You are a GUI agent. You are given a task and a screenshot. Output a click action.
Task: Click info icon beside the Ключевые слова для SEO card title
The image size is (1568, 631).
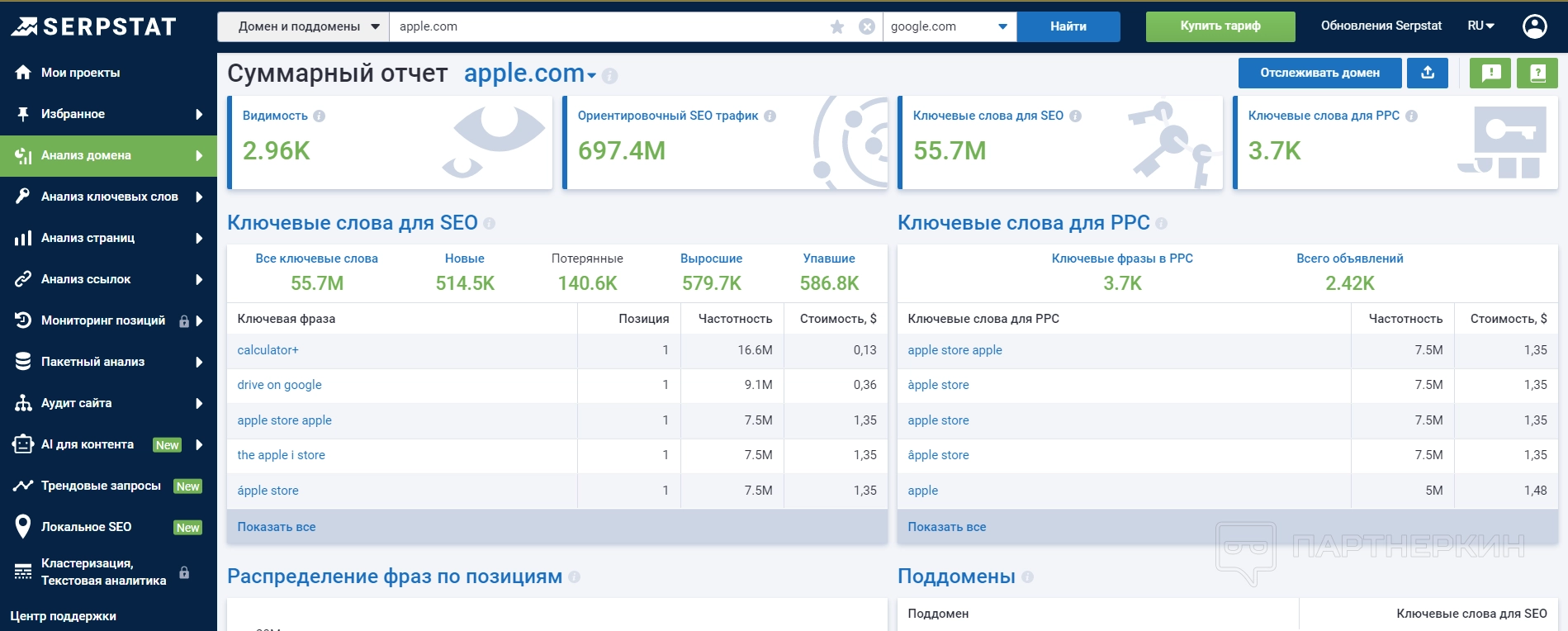pyautogui.click(x=1075, y=116)
